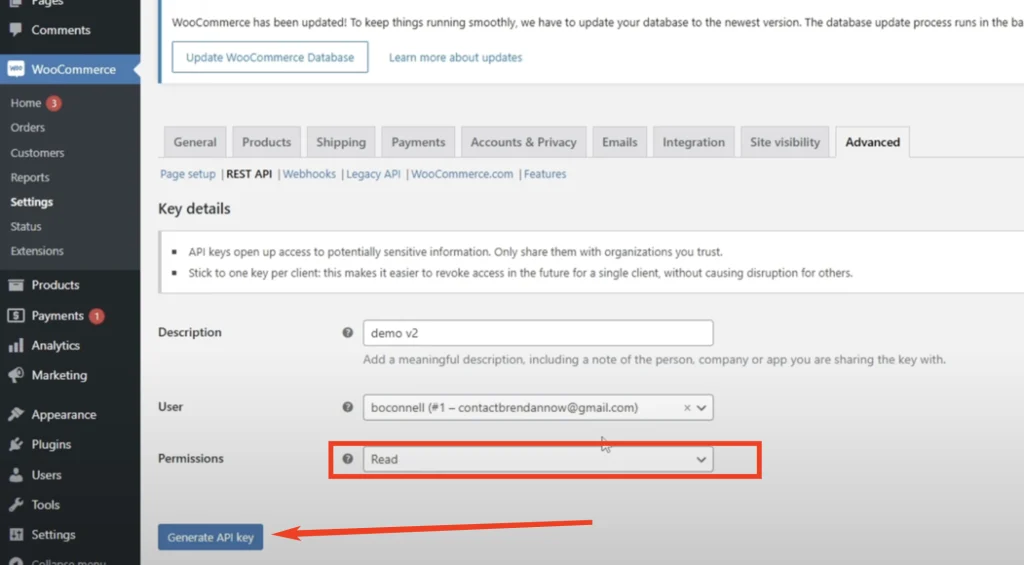
Task: Clear the selected user with the x icon
Action: tap(687, 408)
